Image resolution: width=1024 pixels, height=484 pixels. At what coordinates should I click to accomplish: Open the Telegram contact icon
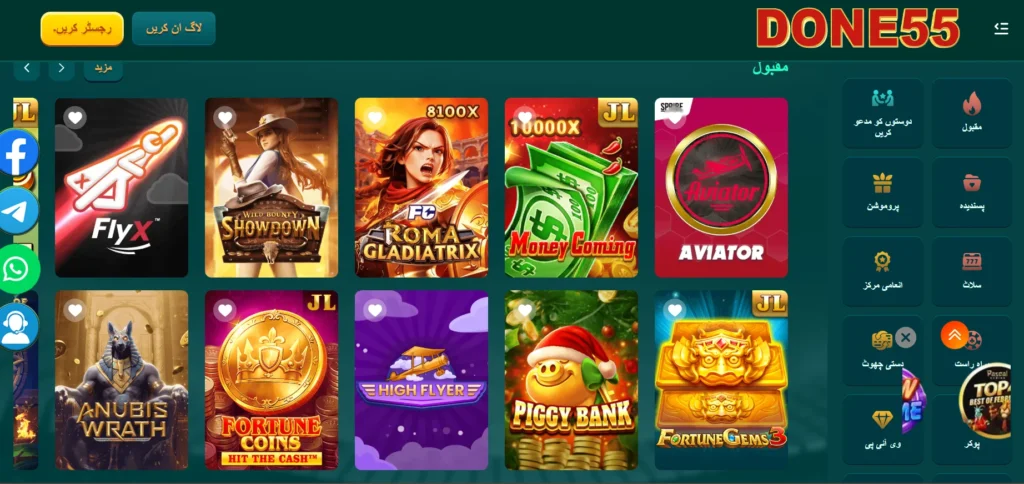(x=18, y=210)
